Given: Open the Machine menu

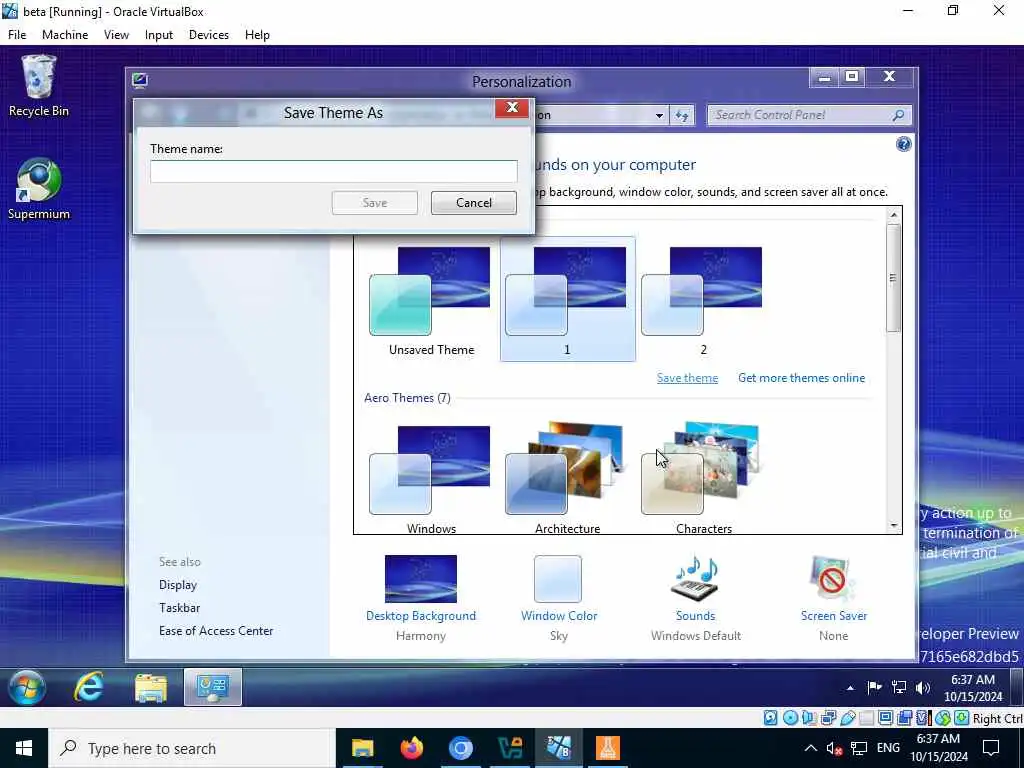Looking at the screenshot, I should click(x=65, y=35).
